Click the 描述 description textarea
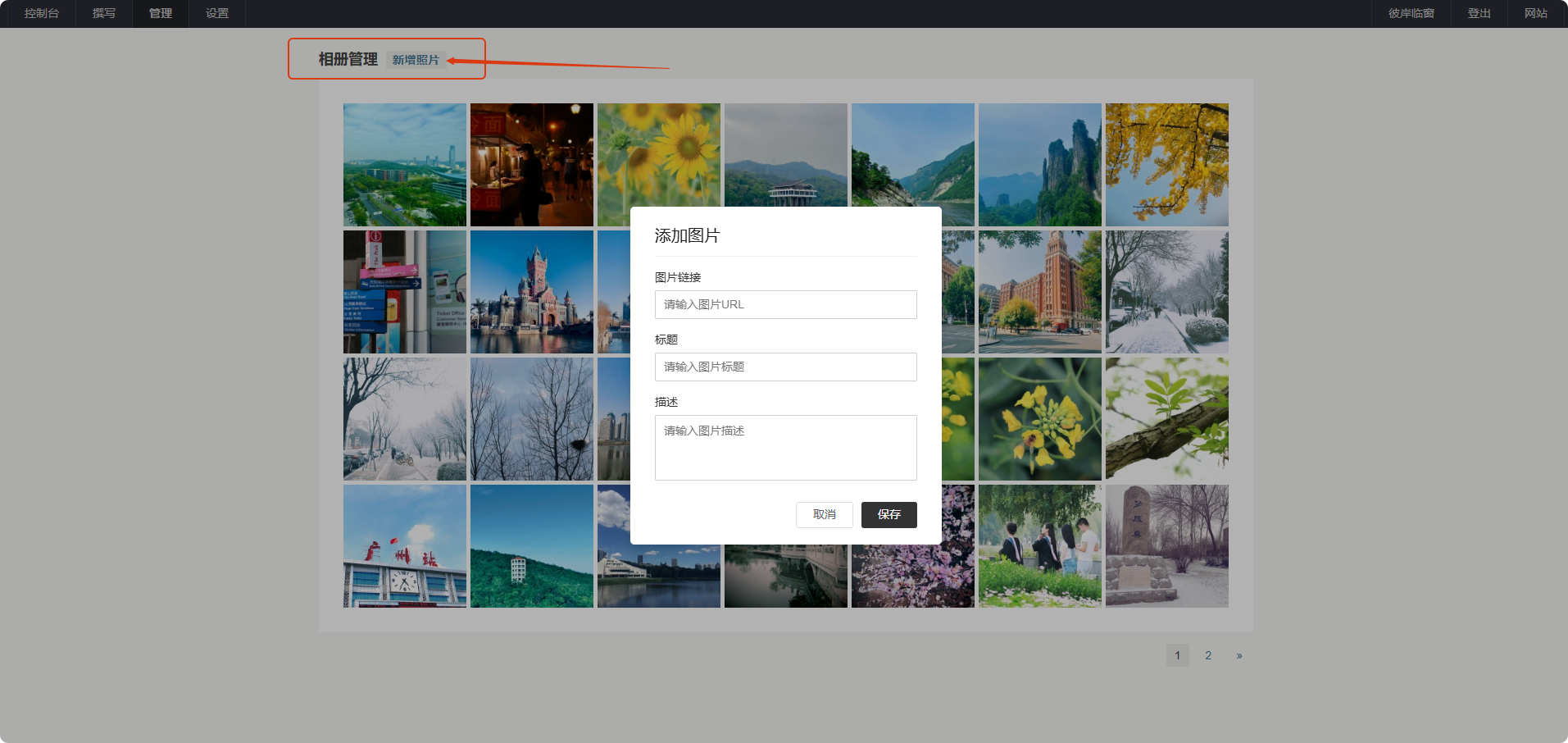This screenshot has height=743, width=1568. (x=785, y=447)
